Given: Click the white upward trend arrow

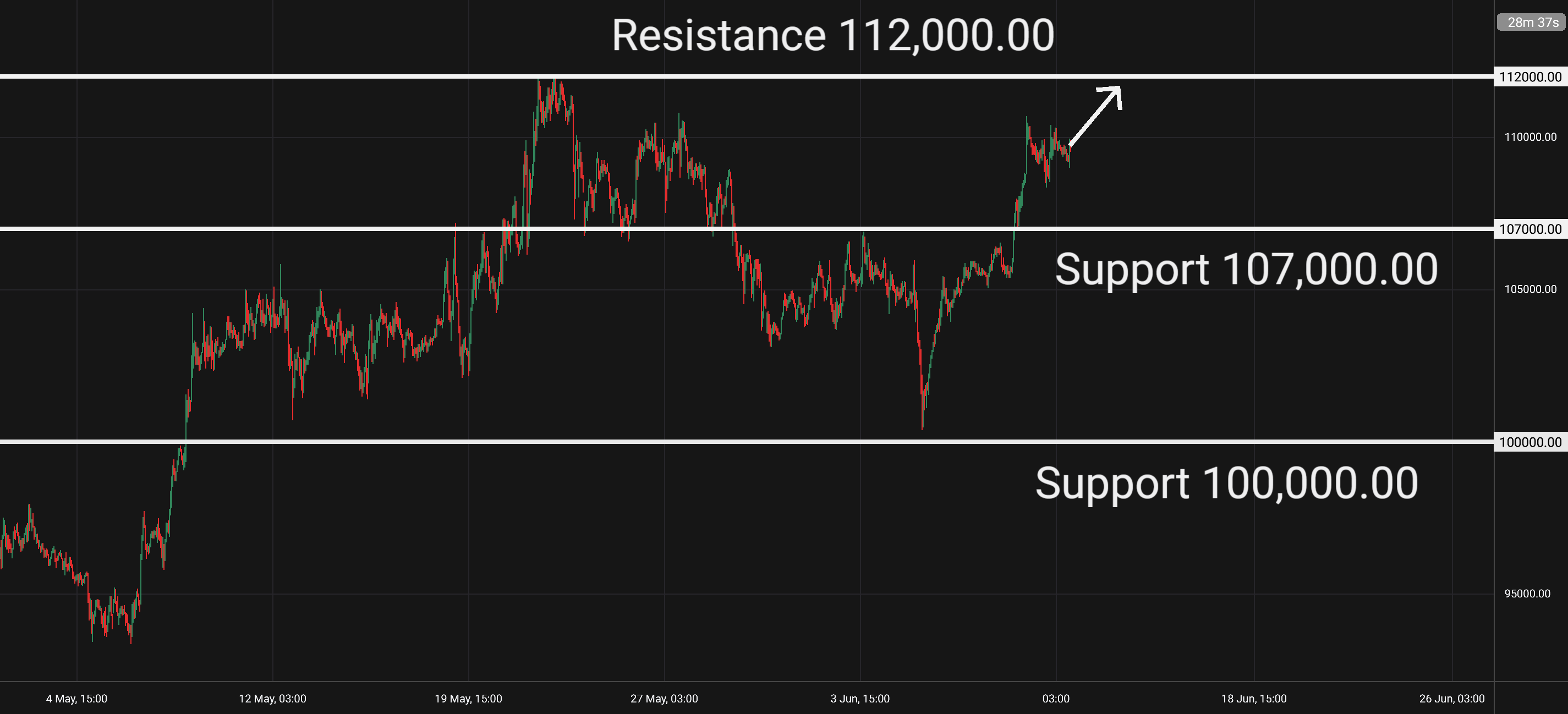Looking at the screenshot, I should [1095, 116].
